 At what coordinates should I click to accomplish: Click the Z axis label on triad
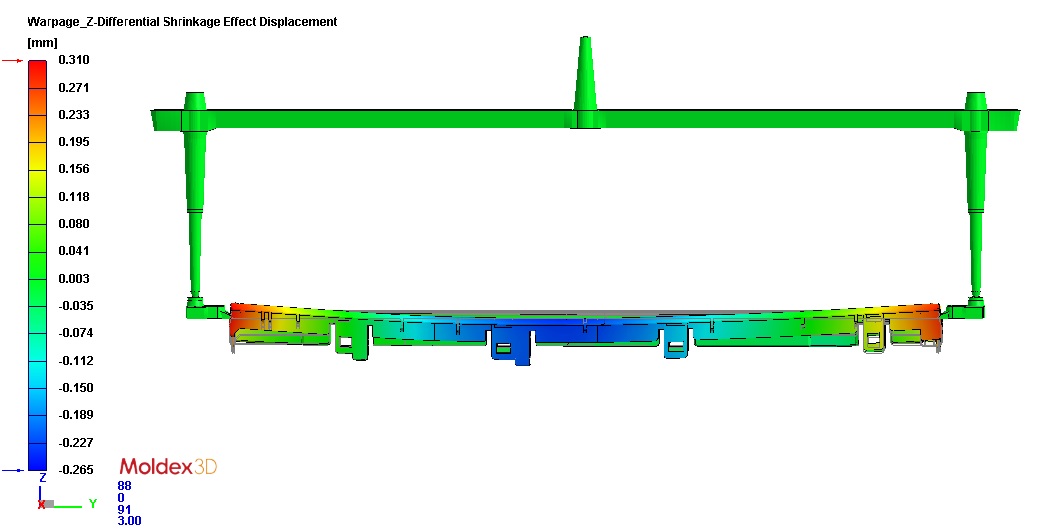[x=43, y=477]
